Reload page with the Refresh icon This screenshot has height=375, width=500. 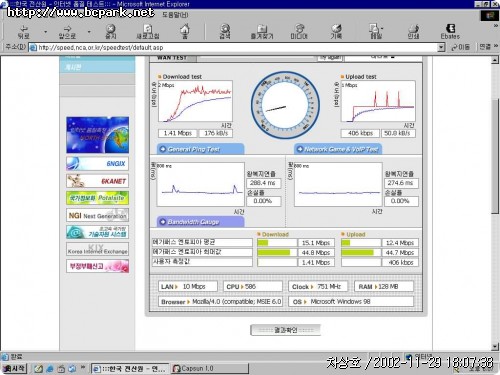tap(148, 31)
